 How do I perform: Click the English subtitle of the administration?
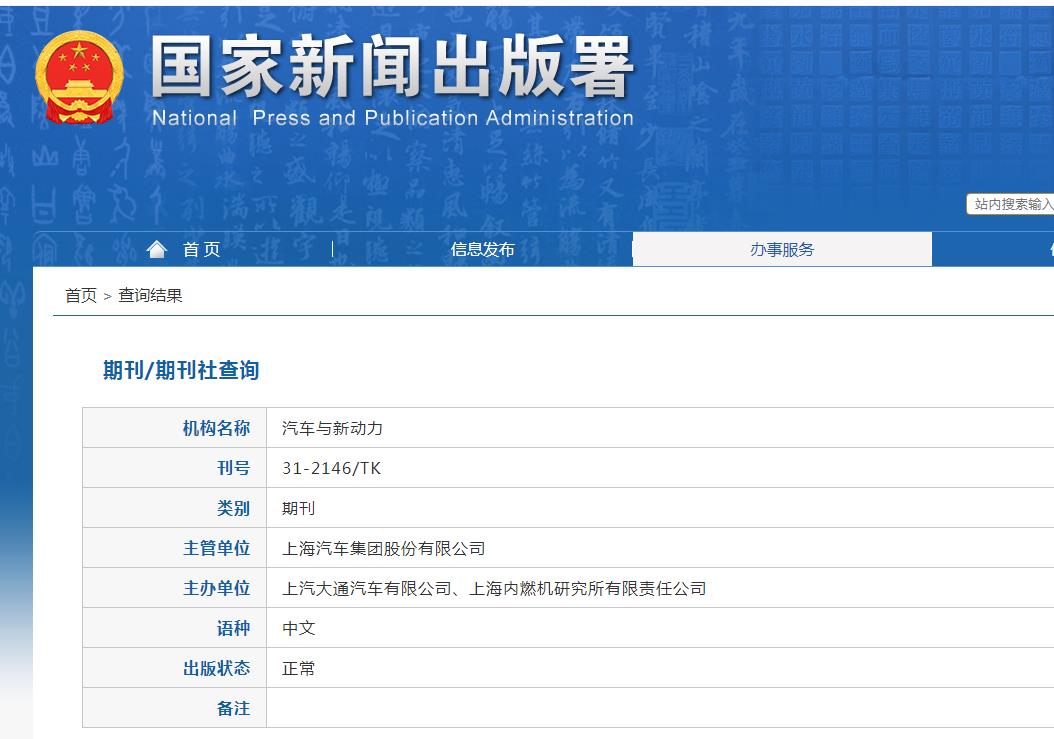390,118
